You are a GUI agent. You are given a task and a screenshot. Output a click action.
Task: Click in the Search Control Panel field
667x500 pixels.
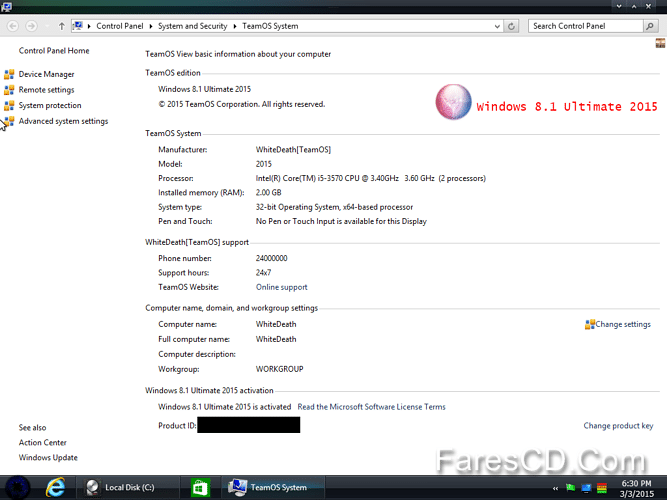[x=585, y=26]
